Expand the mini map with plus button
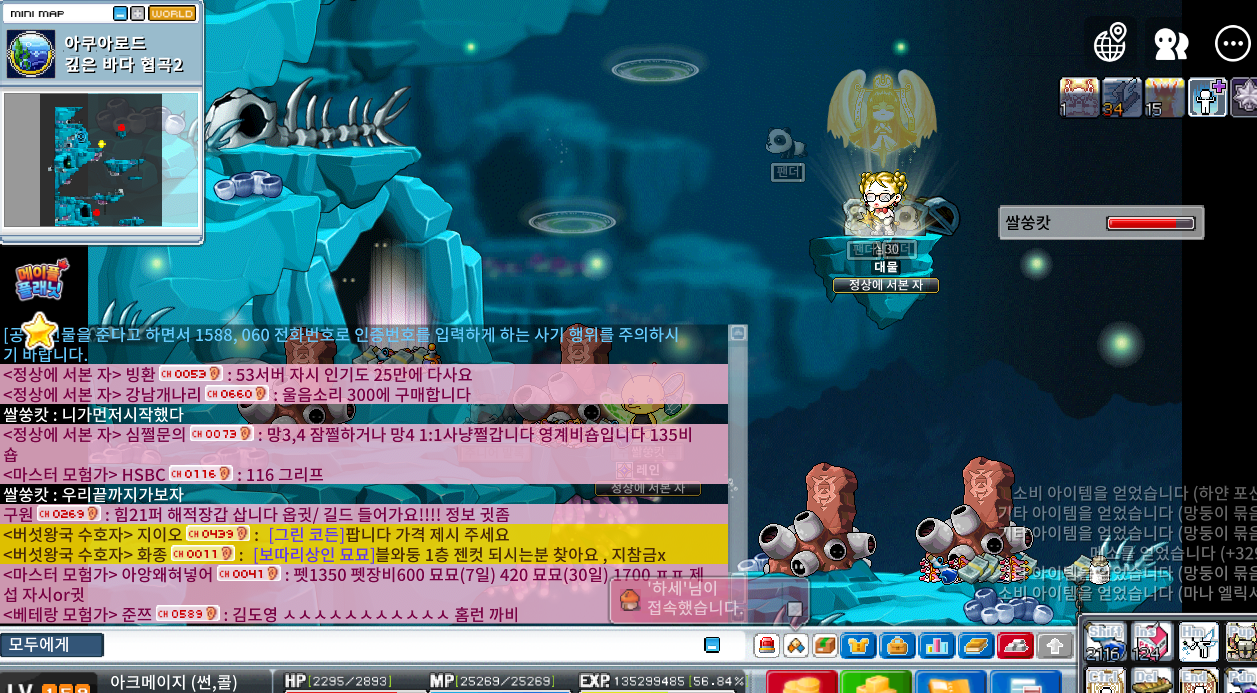 click(x=138, y=14)
